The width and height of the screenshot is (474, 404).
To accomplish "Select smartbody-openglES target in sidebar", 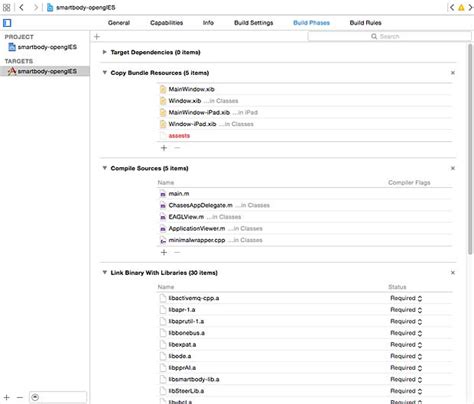I will click(45, 71).
